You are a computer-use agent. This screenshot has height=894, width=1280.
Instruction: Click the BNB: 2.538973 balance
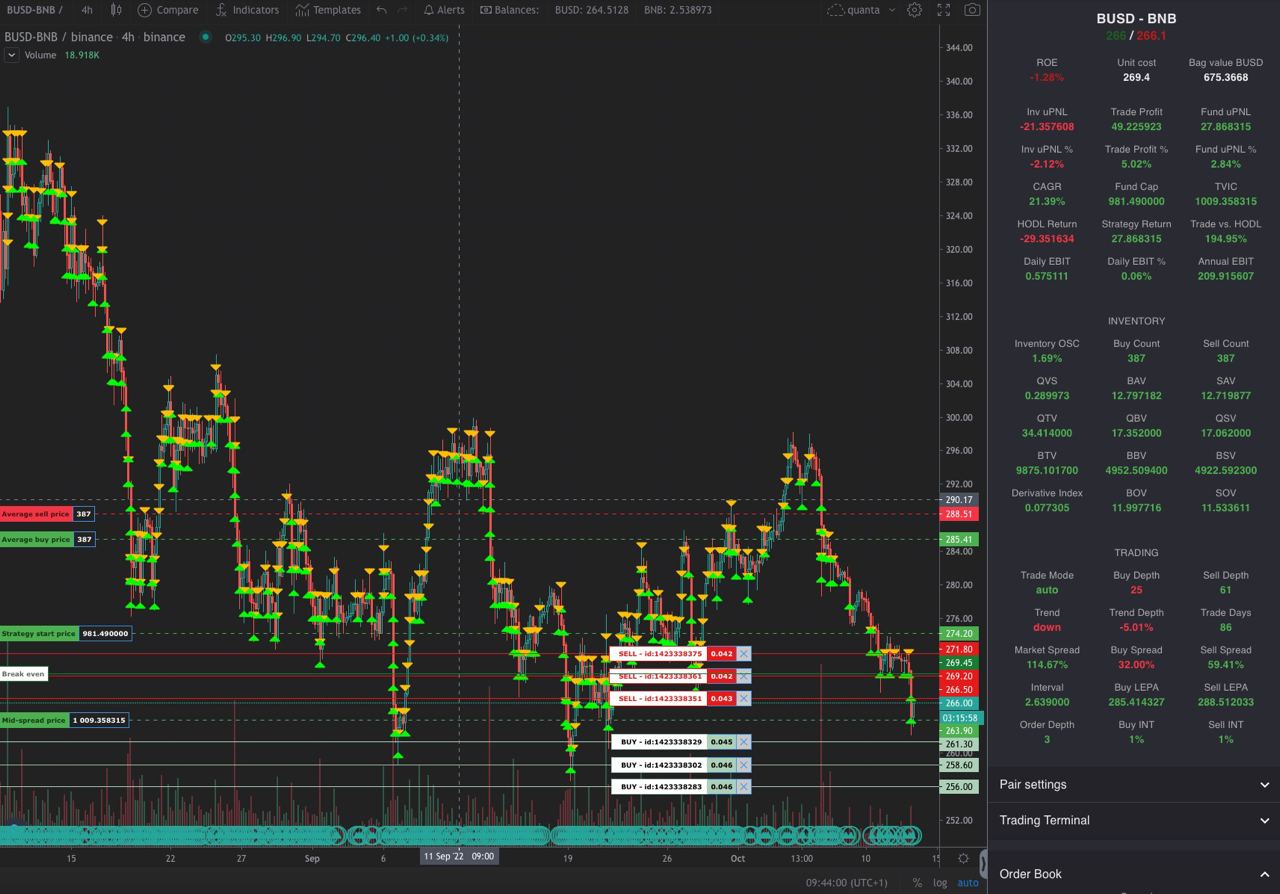pyautogui.click(x=678, y=10)
